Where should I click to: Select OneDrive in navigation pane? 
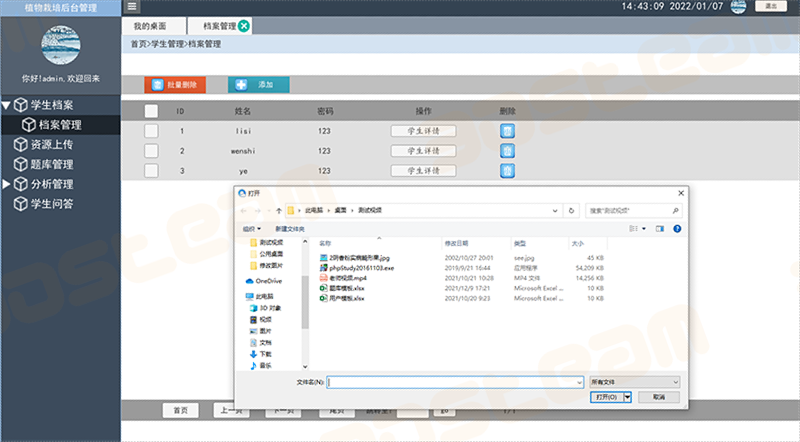tap(264, 281)
